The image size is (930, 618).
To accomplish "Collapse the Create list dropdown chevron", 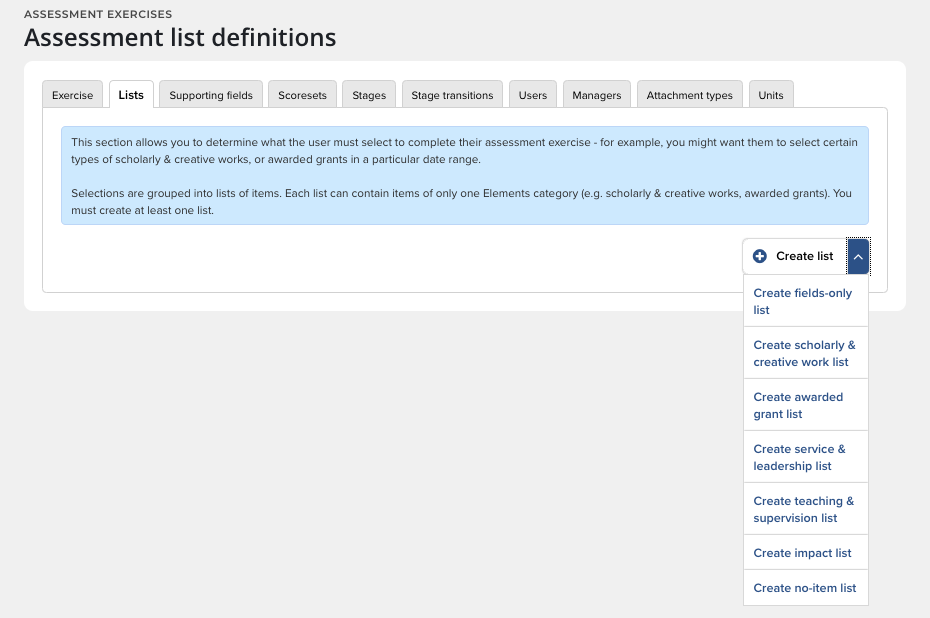I will (x=858, y=256).
